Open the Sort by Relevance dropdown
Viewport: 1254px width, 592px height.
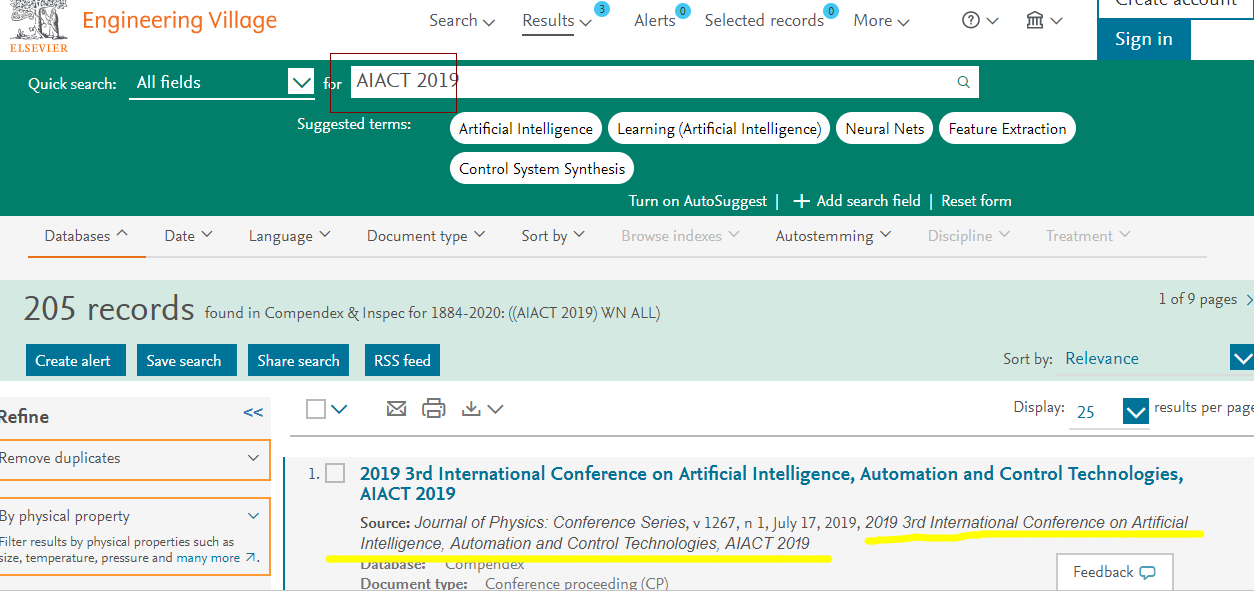tap(1241, 358)
